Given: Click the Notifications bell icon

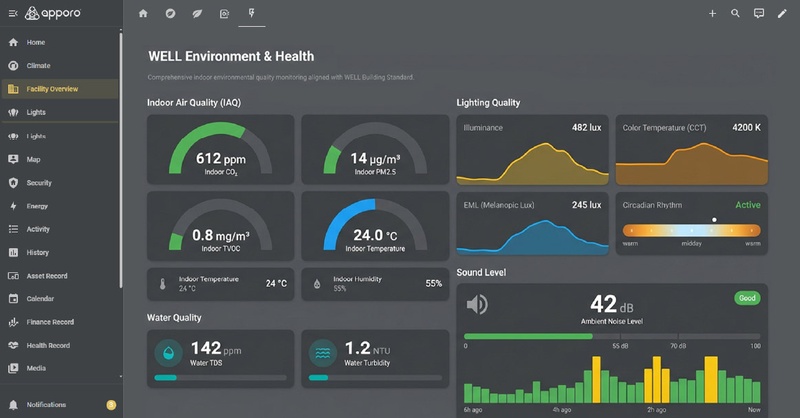Looking at the screenshot, I should tap(13, 405).
